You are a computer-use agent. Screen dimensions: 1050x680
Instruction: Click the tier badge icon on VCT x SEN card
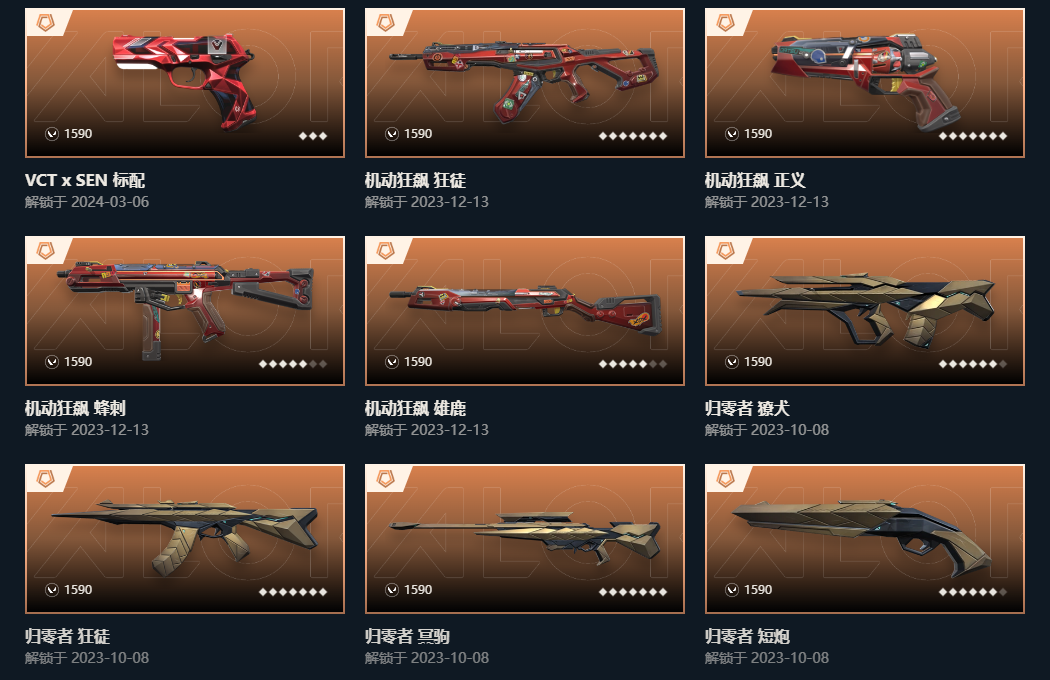46,23
